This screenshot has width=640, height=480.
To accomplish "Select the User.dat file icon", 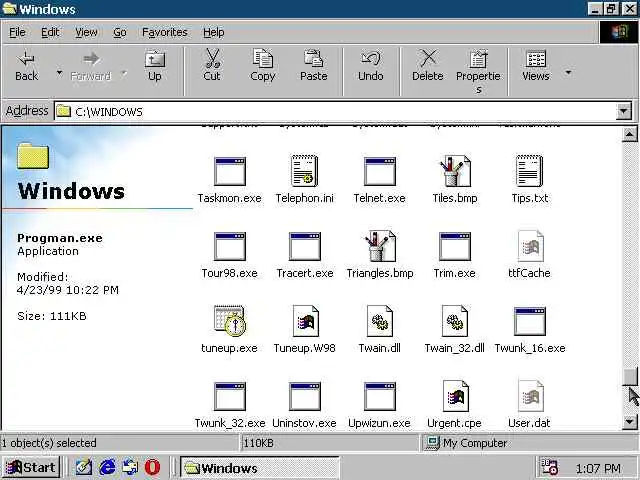I will (x=531, y=396).
